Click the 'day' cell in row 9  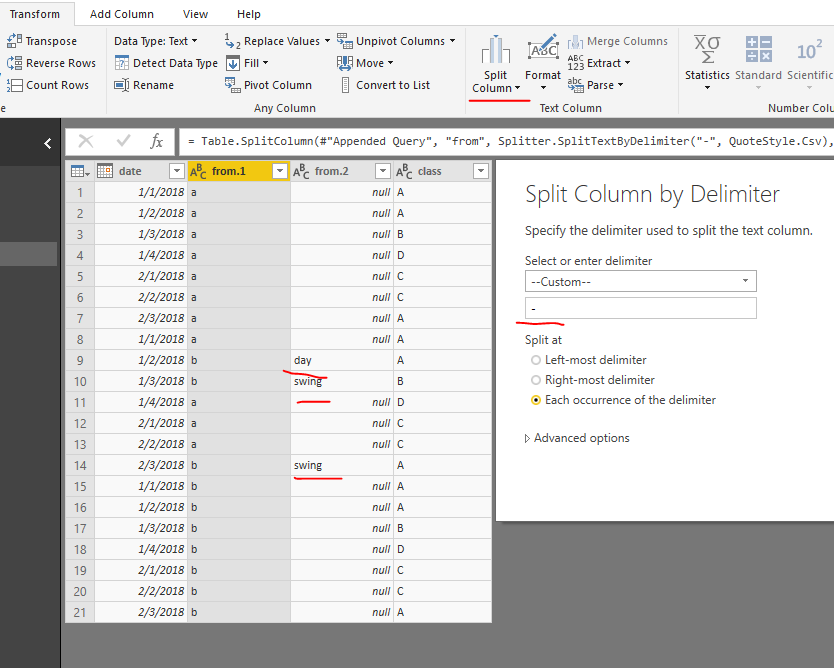341,361
